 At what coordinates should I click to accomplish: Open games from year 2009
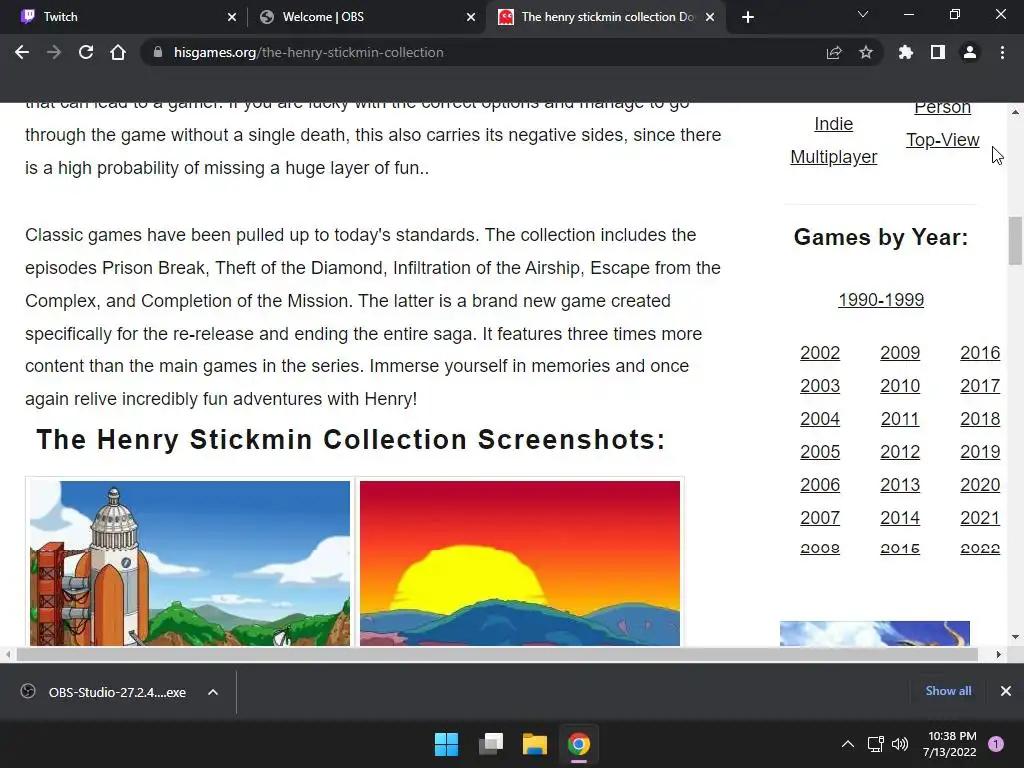click(x=900, y=353)
